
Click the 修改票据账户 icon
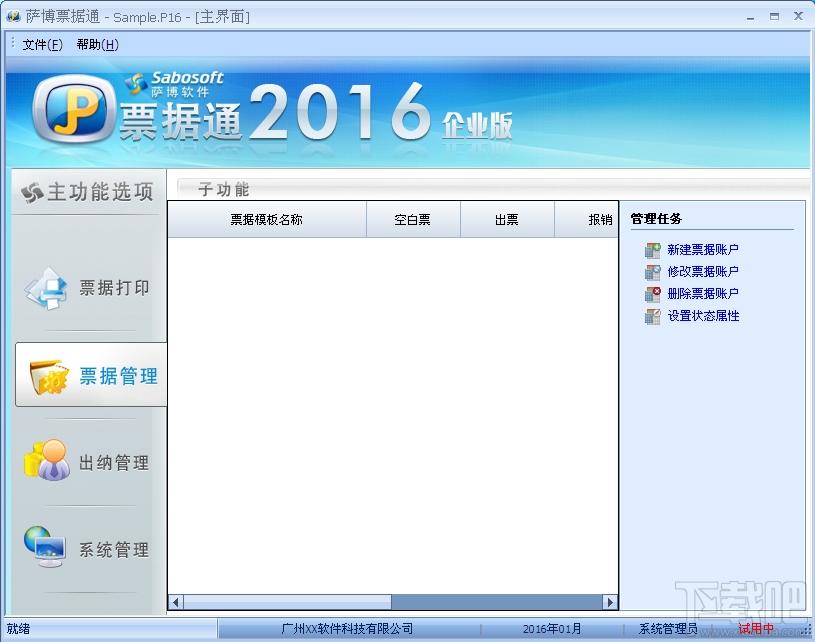pos(652,272)
